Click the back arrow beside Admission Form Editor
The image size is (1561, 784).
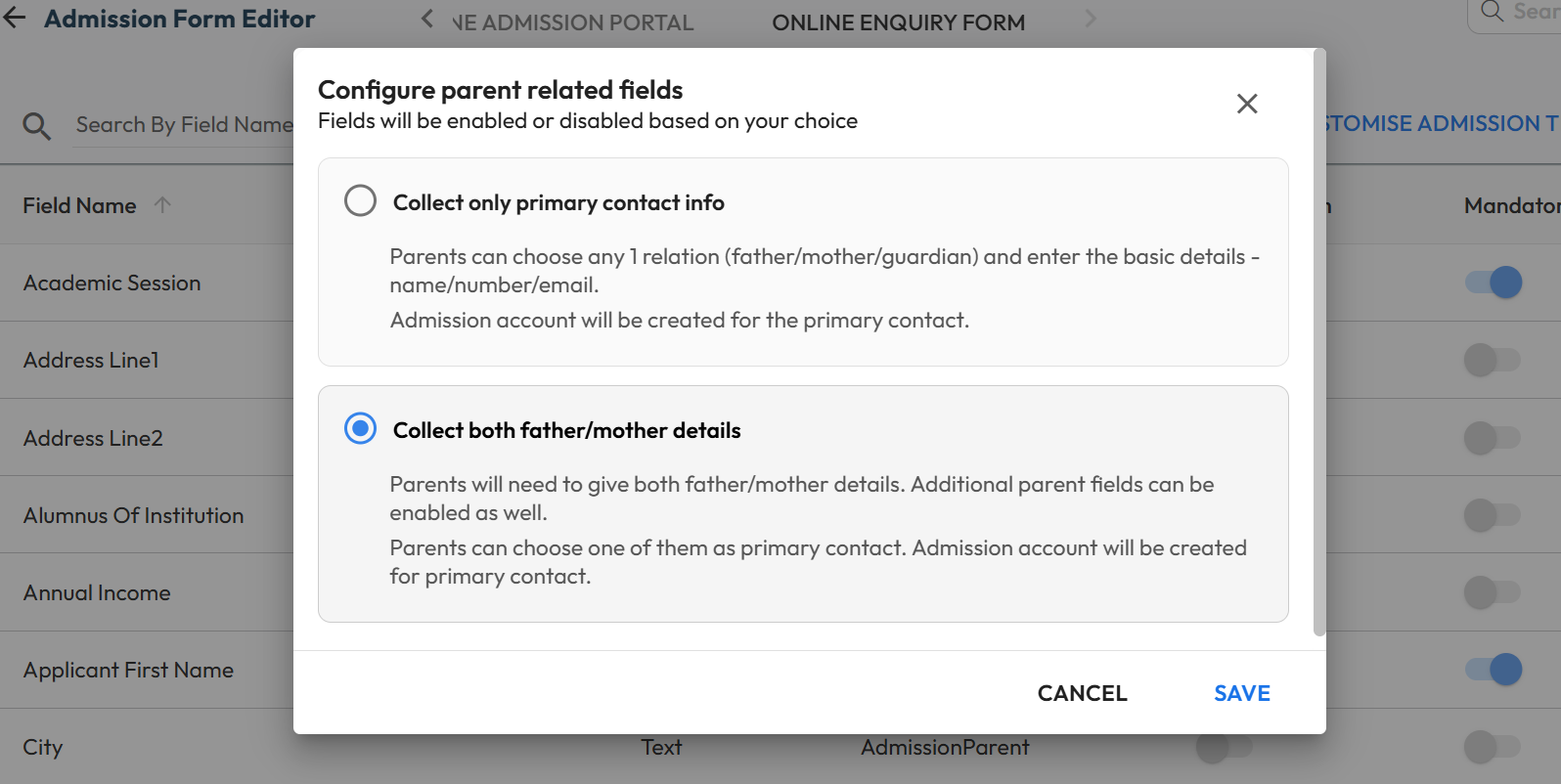pyautogui.click(x=15, y=19)
